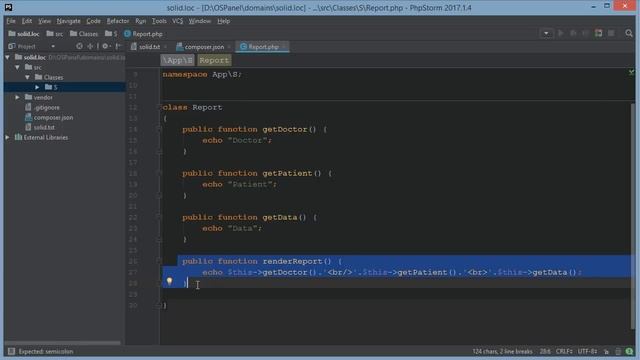Open the Tools menu
Viewport: 640px width, 360px height.
tap(159, 21)
